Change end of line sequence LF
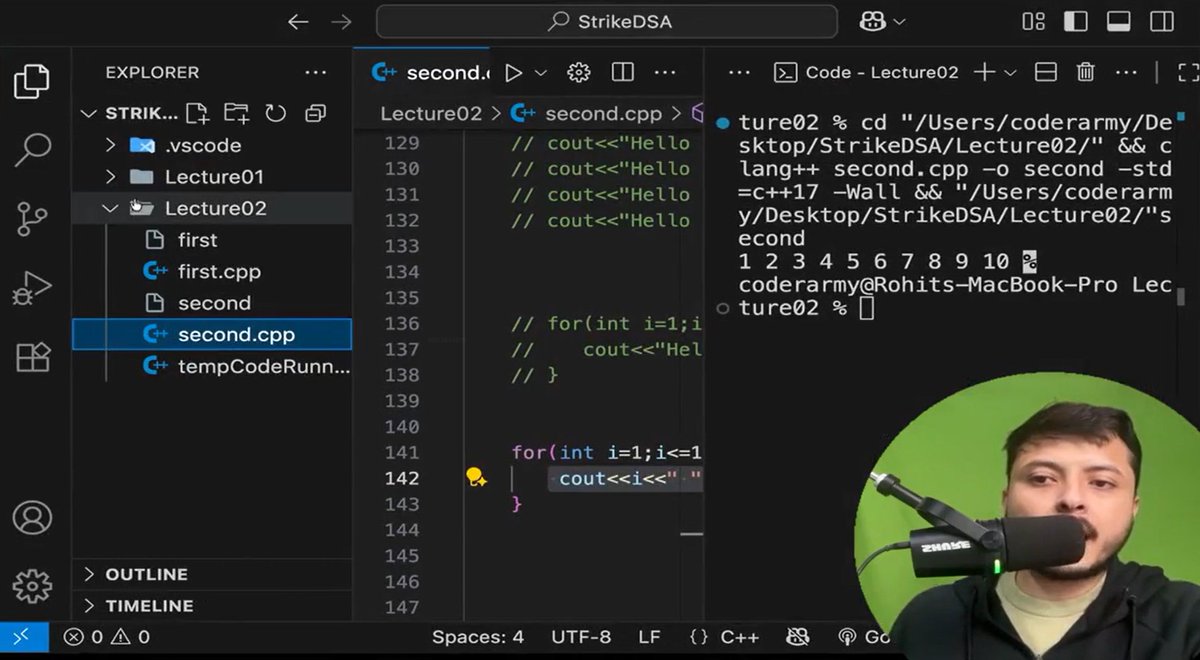 (x=649, y=637)
